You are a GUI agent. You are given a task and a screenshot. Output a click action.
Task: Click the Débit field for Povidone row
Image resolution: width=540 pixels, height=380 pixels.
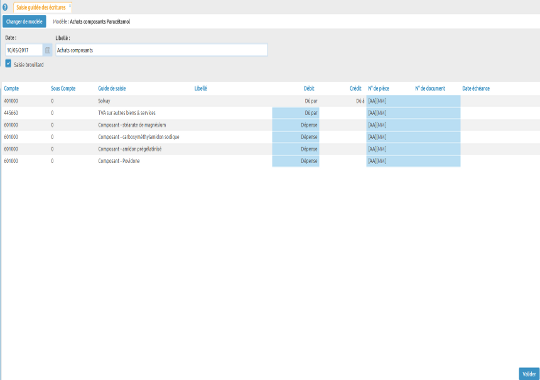[295, 161]
